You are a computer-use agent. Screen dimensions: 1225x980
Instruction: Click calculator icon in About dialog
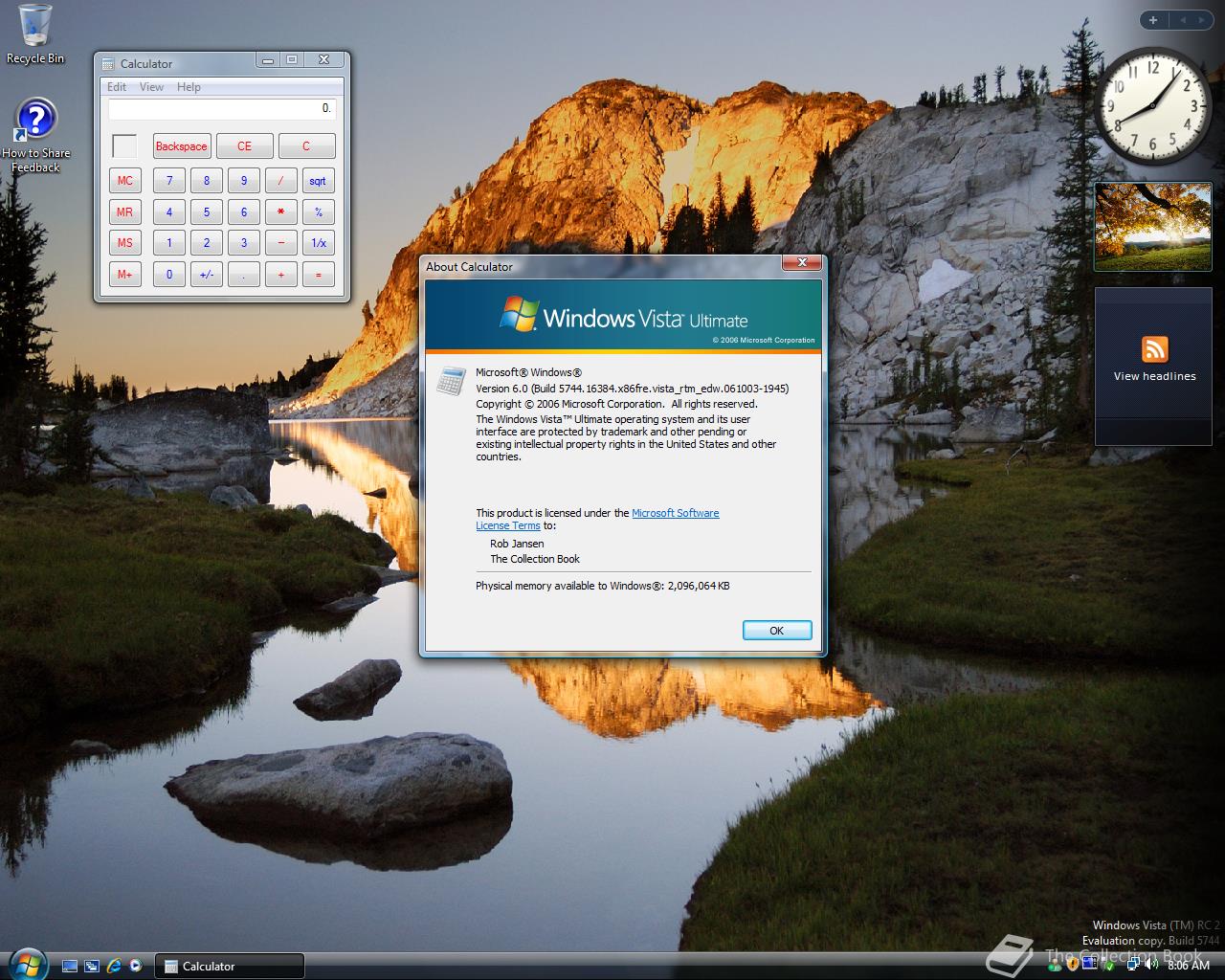(x=451, y=380)
